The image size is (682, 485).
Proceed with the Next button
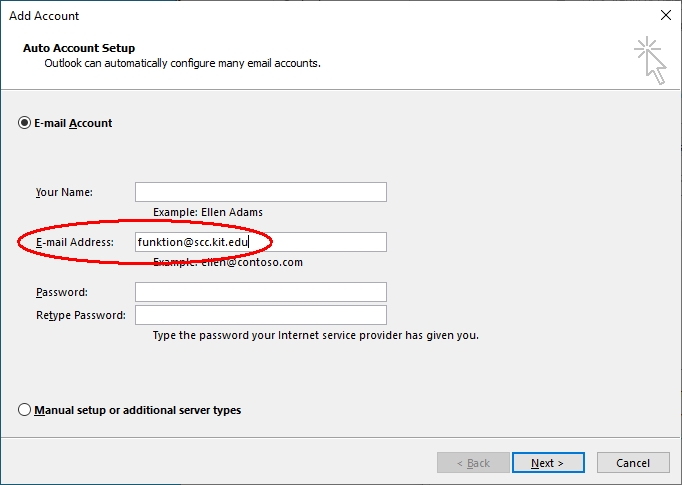(548, 462)
